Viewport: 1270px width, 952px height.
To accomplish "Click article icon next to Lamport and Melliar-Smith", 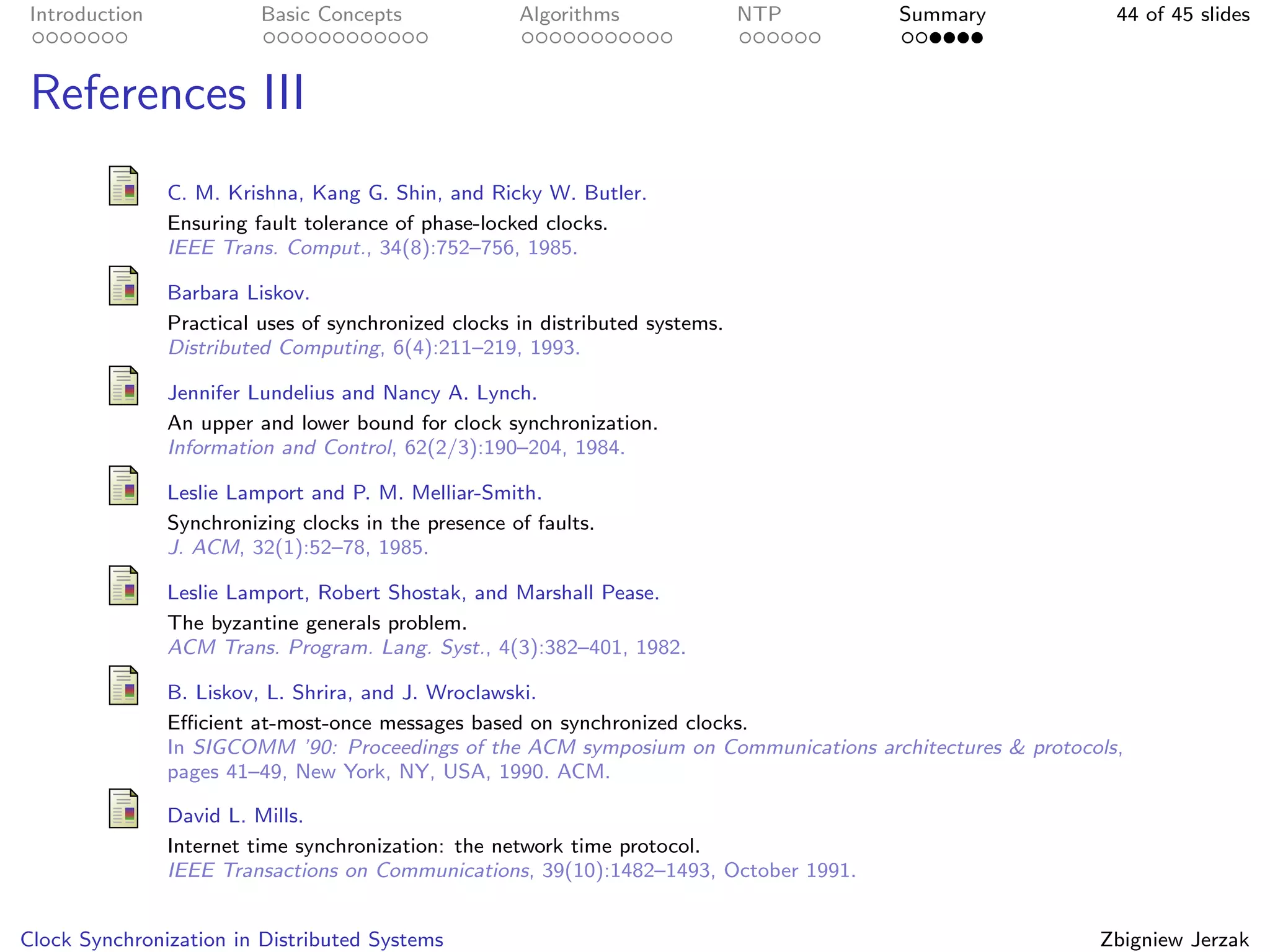I will point(123,485).
